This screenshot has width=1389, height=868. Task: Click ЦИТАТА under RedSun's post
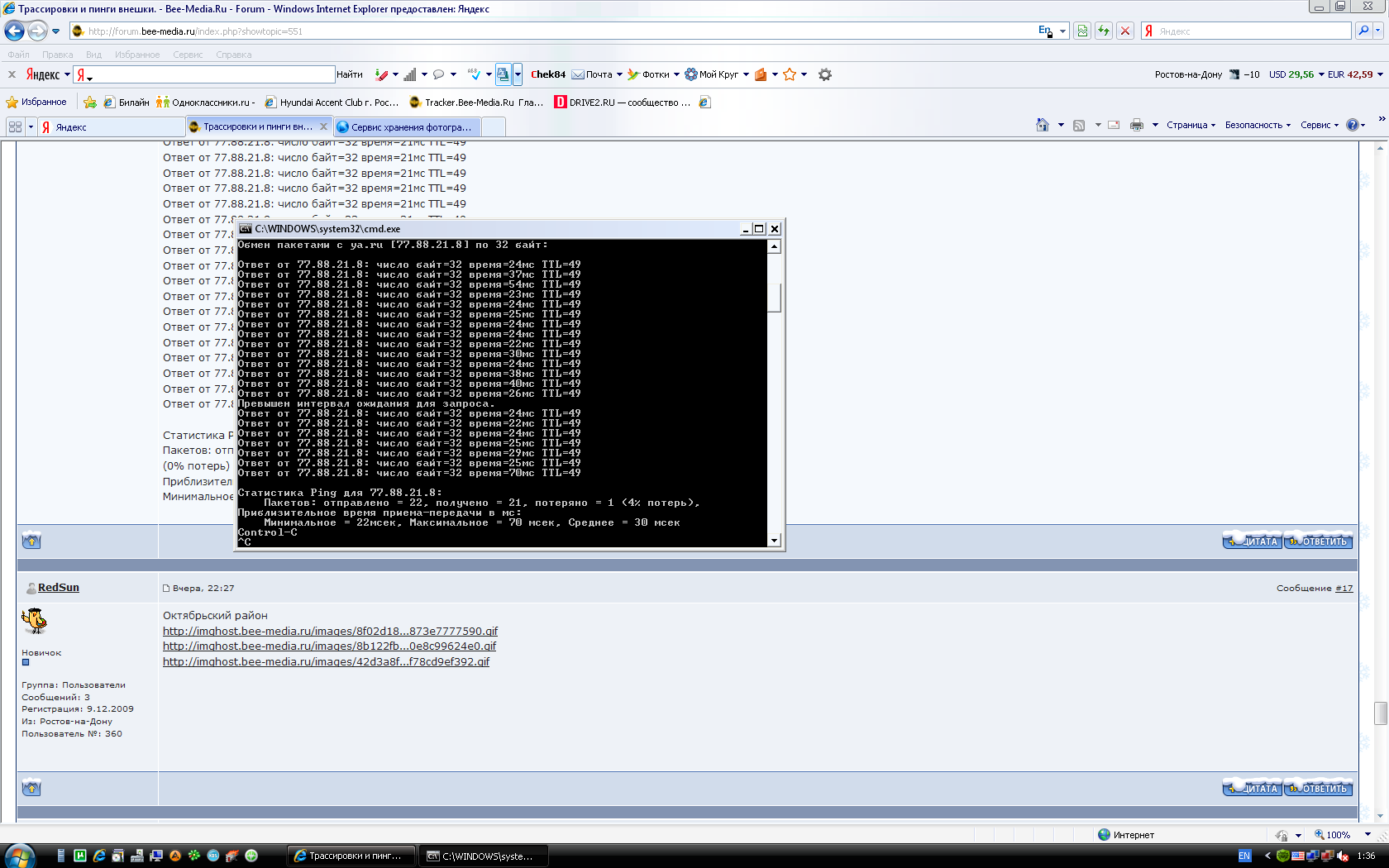[1253, 788]
